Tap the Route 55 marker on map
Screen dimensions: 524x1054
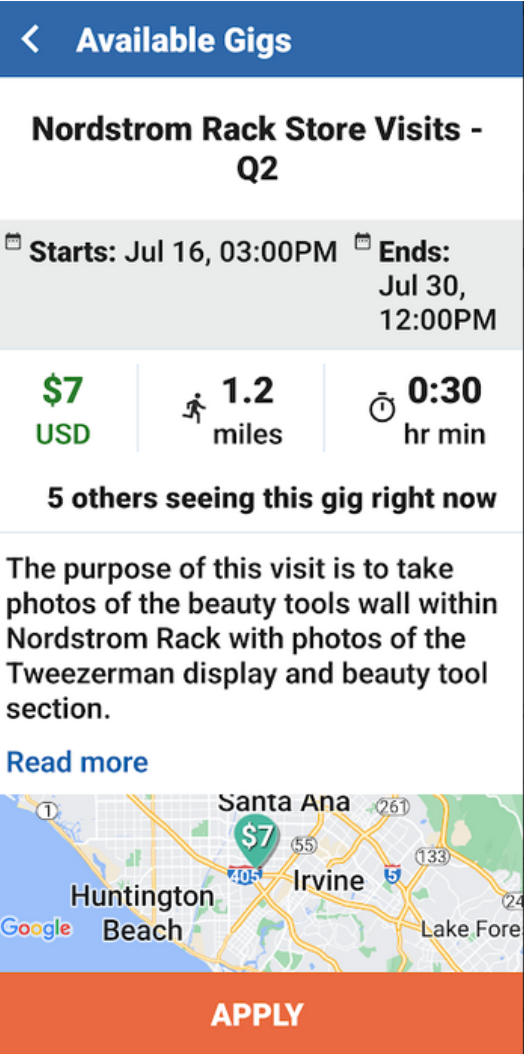[x=304, y=846]
